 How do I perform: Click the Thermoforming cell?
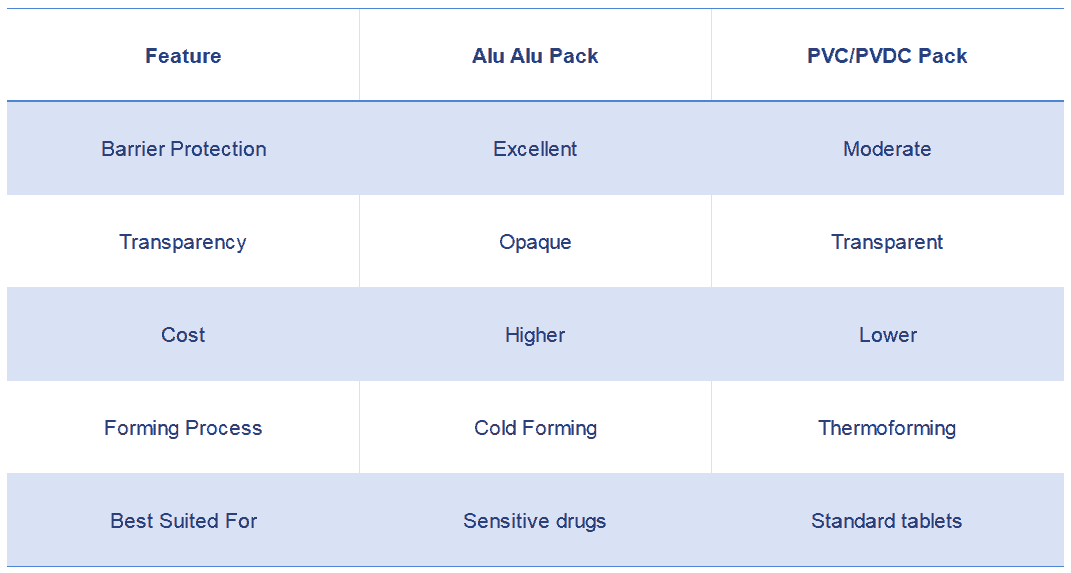point(887,428)
